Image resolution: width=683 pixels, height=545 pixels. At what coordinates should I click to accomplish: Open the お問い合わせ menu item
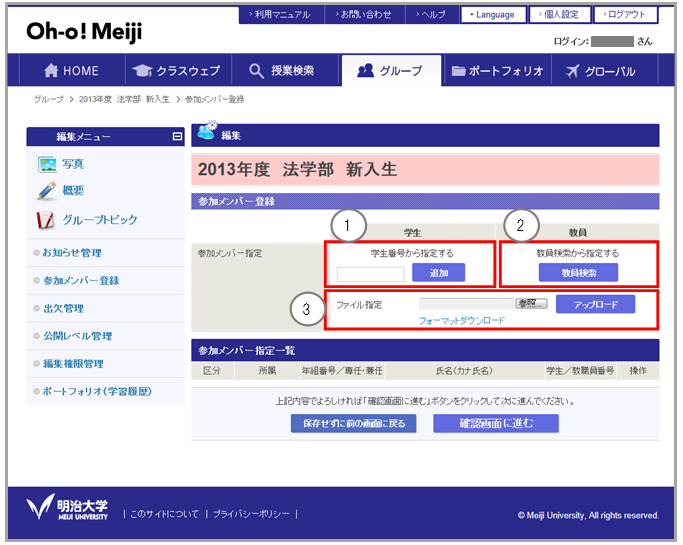pyautogui.click(x=365, y=14)
